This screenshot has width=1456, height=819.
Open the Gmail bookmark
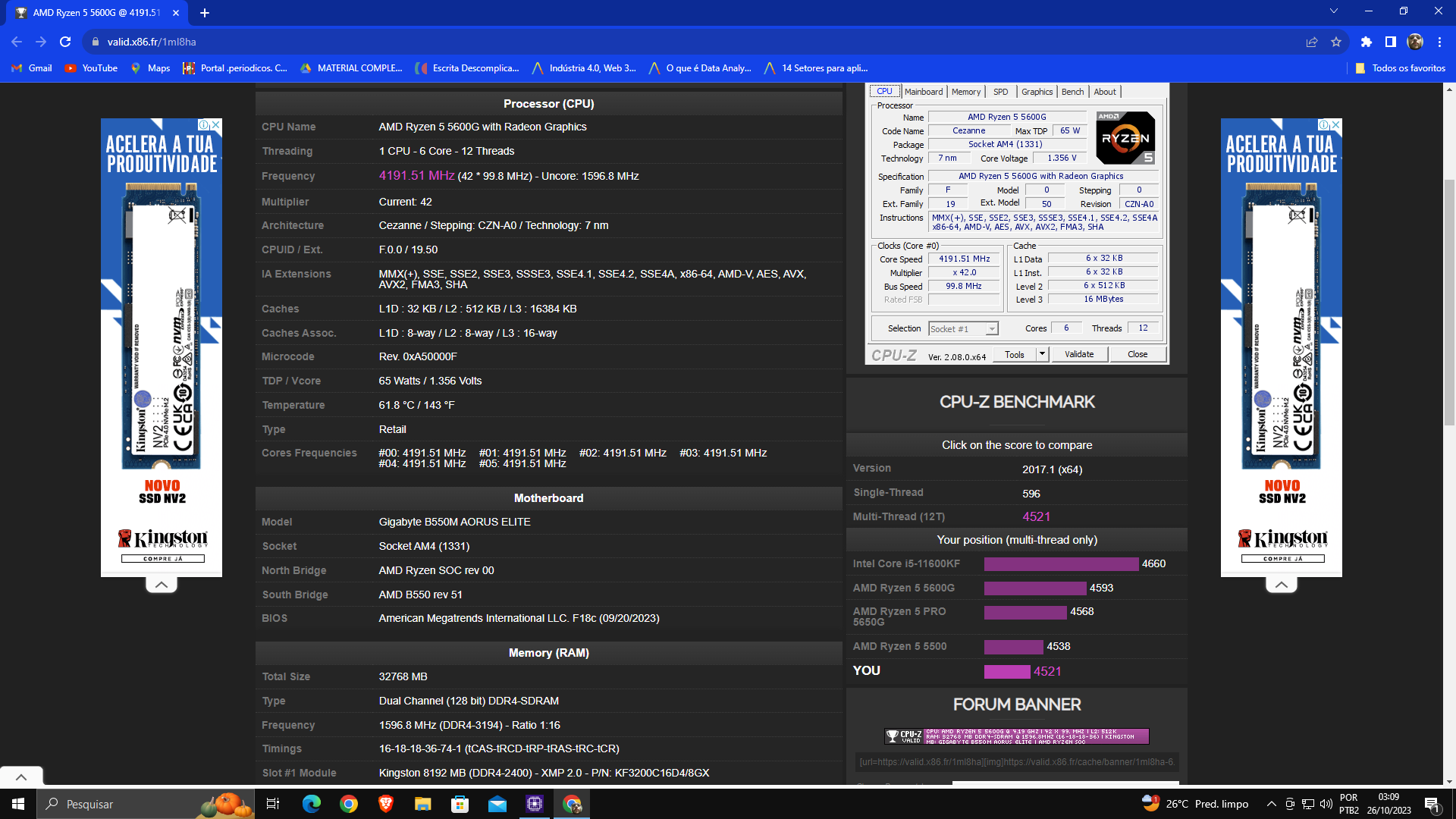32,68
